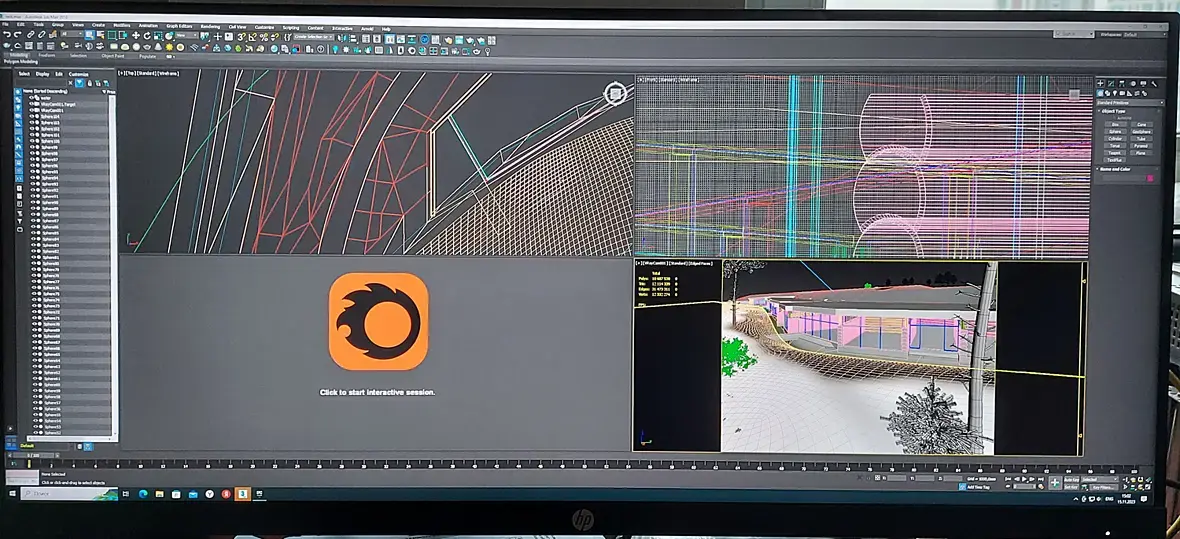Click the Play Animation button

[1023, 479]
